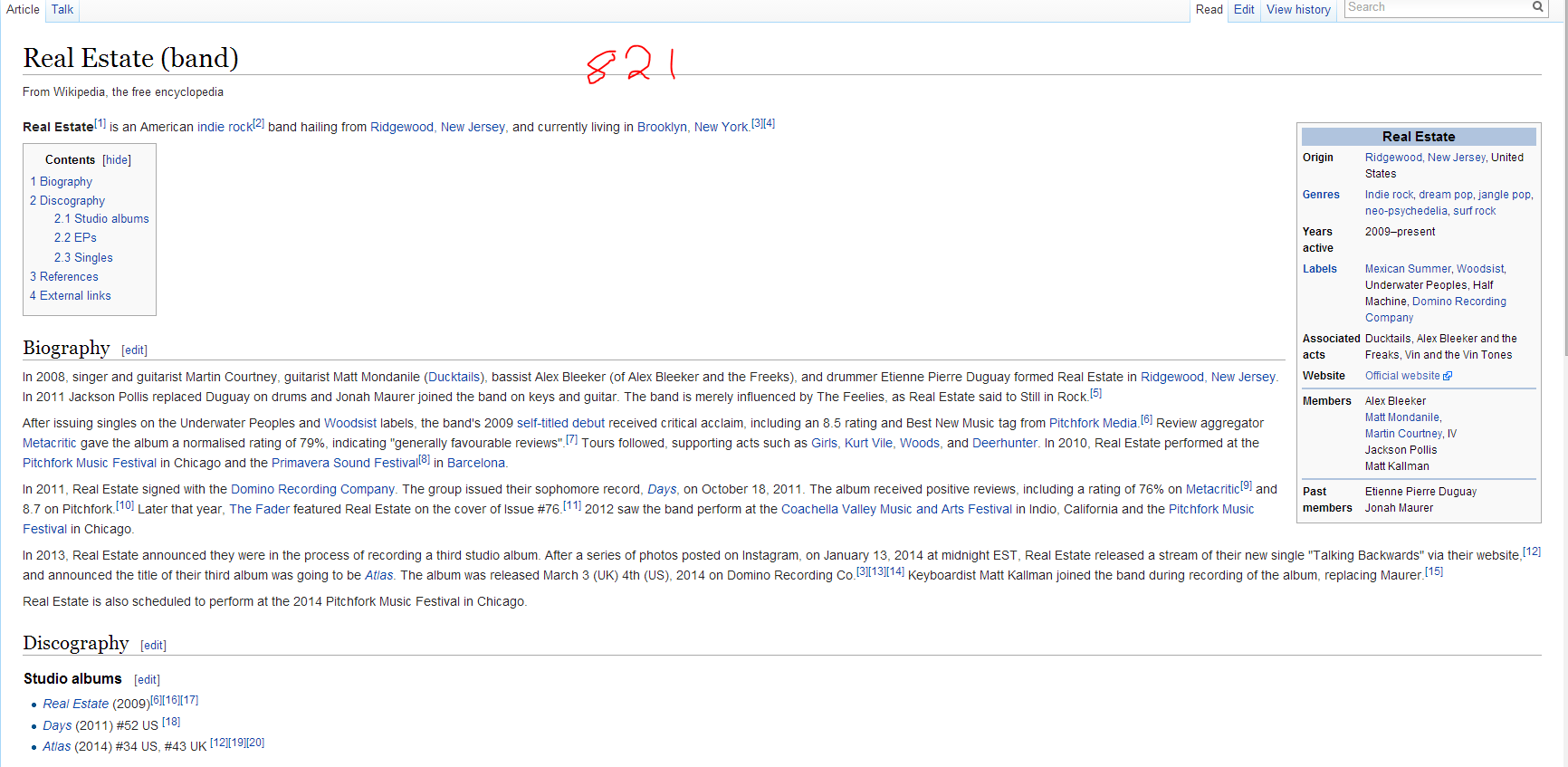Viewport: 1568px width, 767px height.
Task: Click external link icon beside Official website
Action: [1448, 376]
